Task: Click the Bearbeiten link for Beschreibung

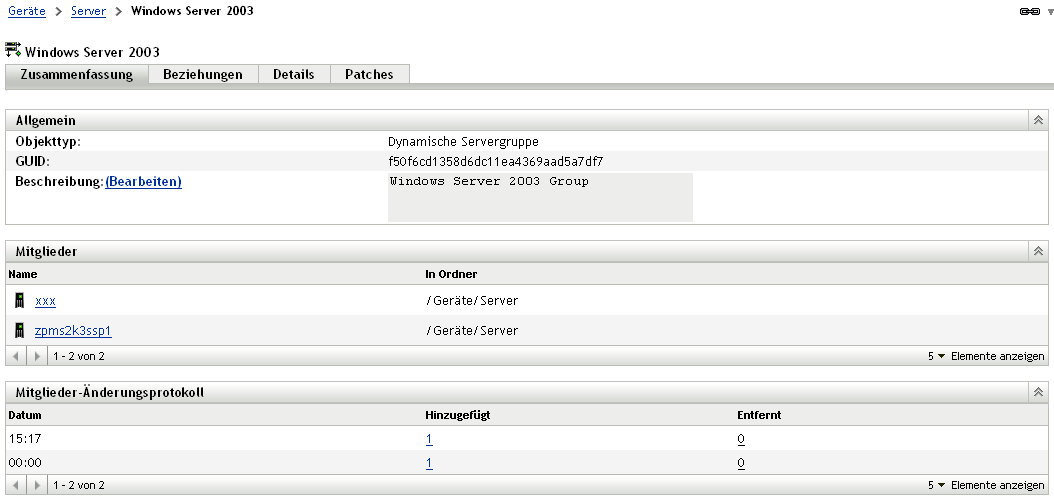Action: (x=143, y=182)
